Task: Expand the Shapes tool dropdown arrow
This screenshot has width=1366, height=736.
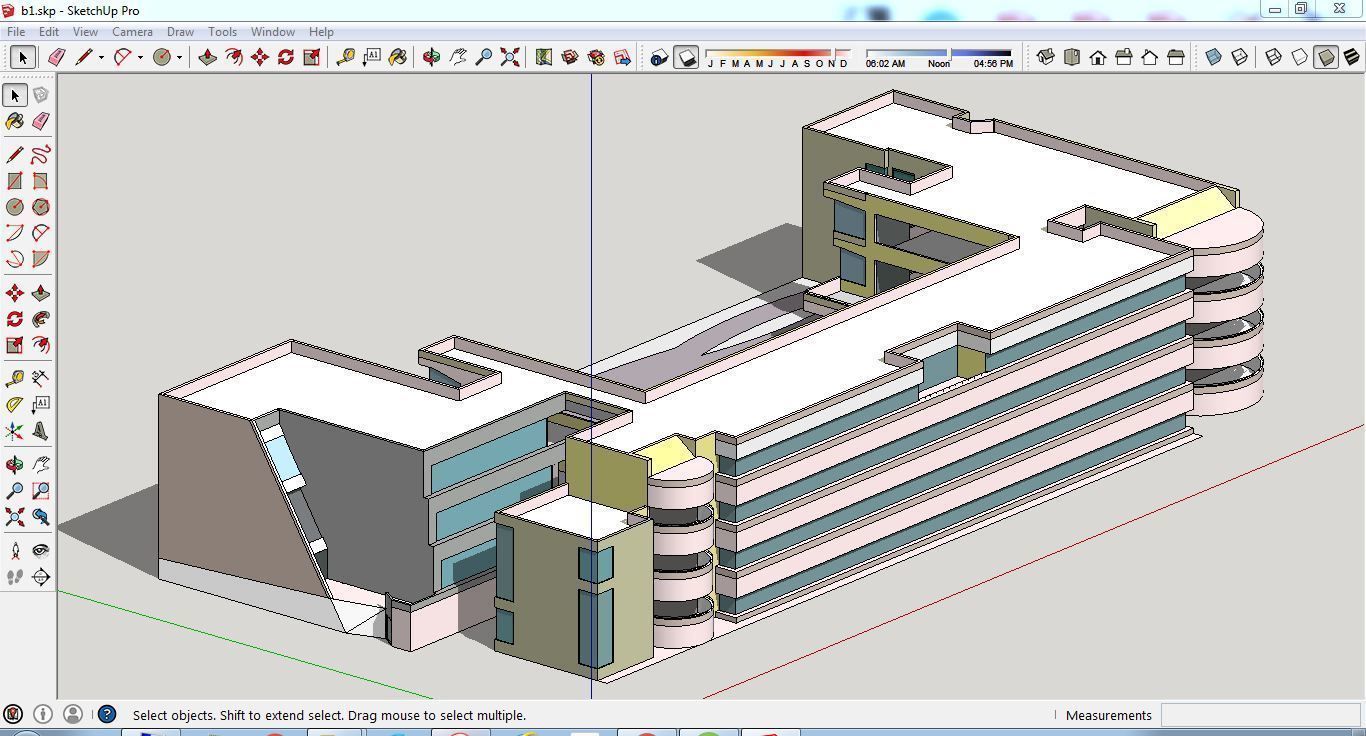Action: [179, 57]
